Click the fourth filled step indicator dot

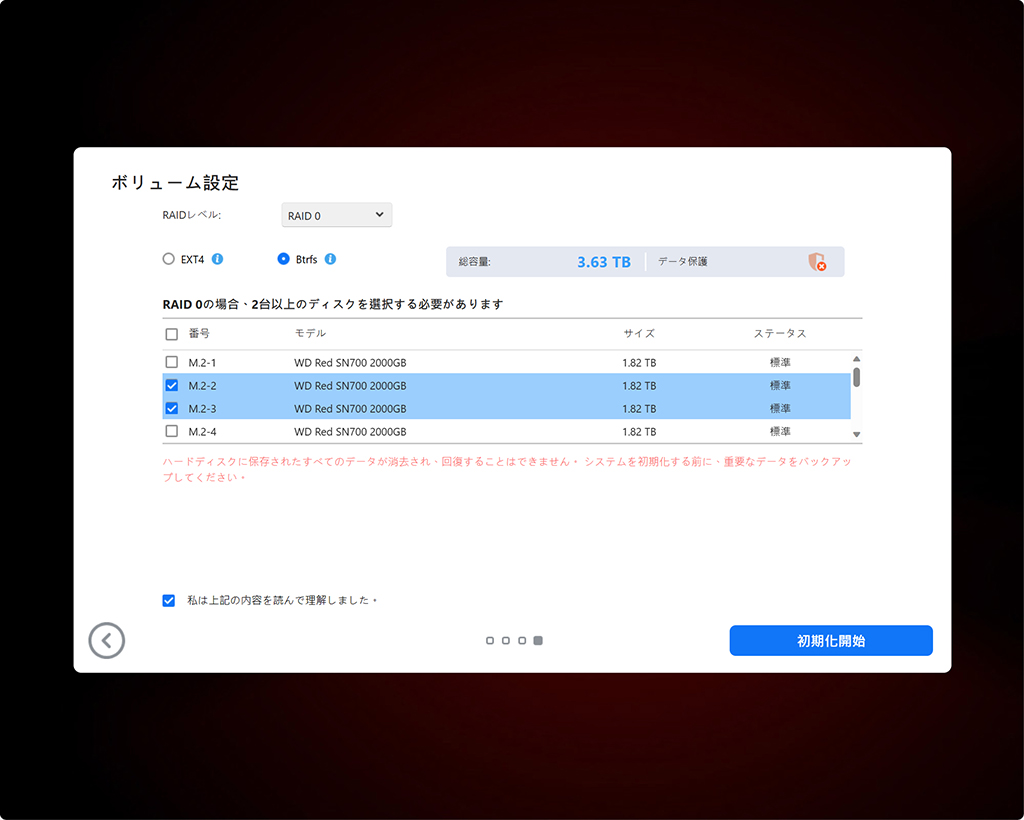[538, 640]
